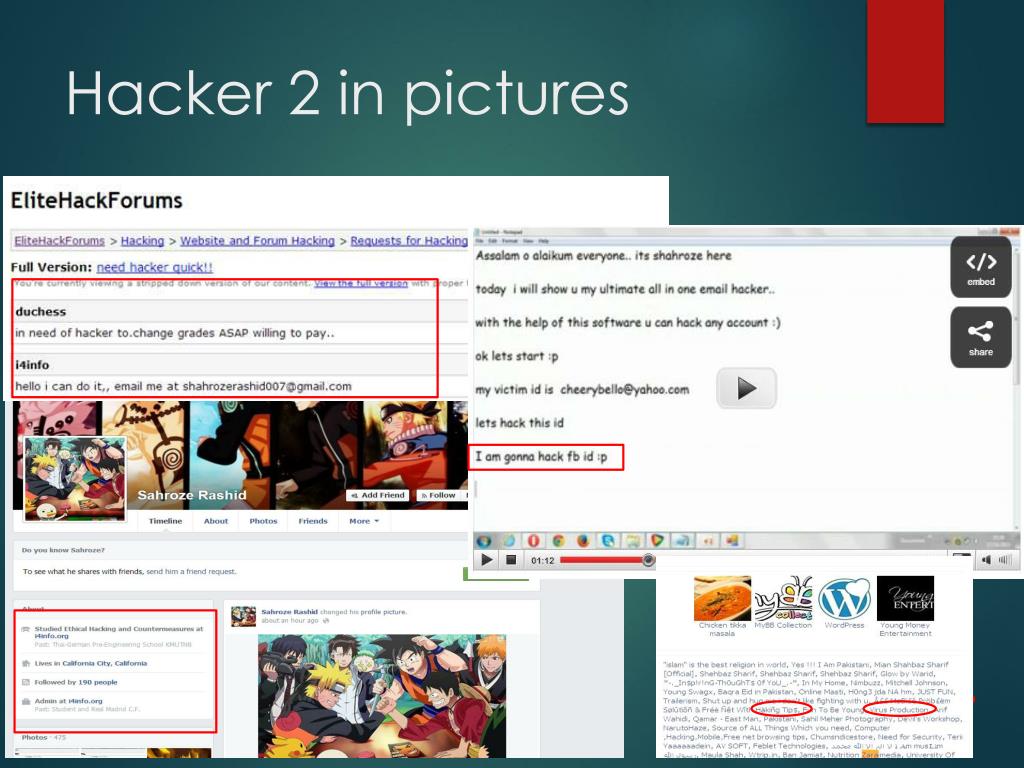
Task: Open the 'need hacker quick!!' thread link
Action: 155,267
